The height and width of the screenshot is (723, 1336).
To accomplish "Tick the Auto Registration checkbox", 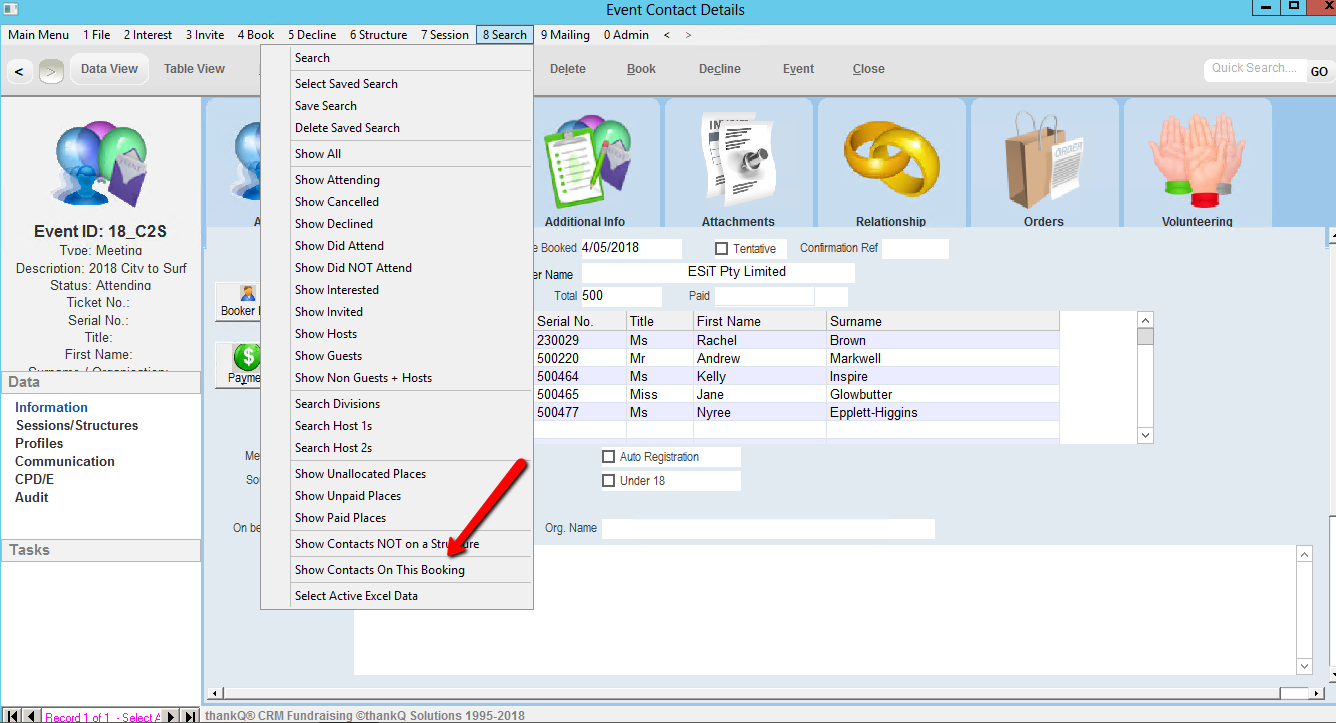I will coord(608,457).
